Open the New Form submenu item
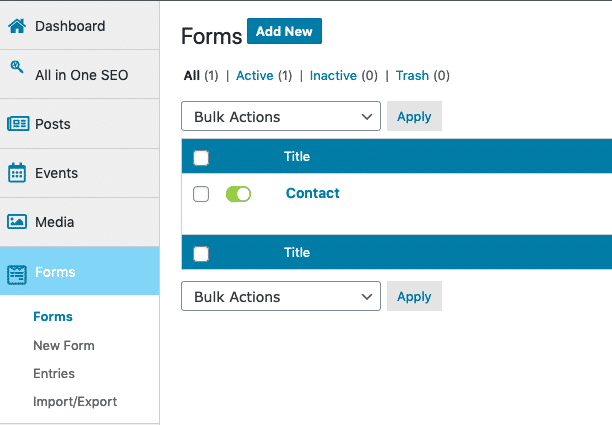The width and height of the screenshot is (612, 425). pos(64,345)
